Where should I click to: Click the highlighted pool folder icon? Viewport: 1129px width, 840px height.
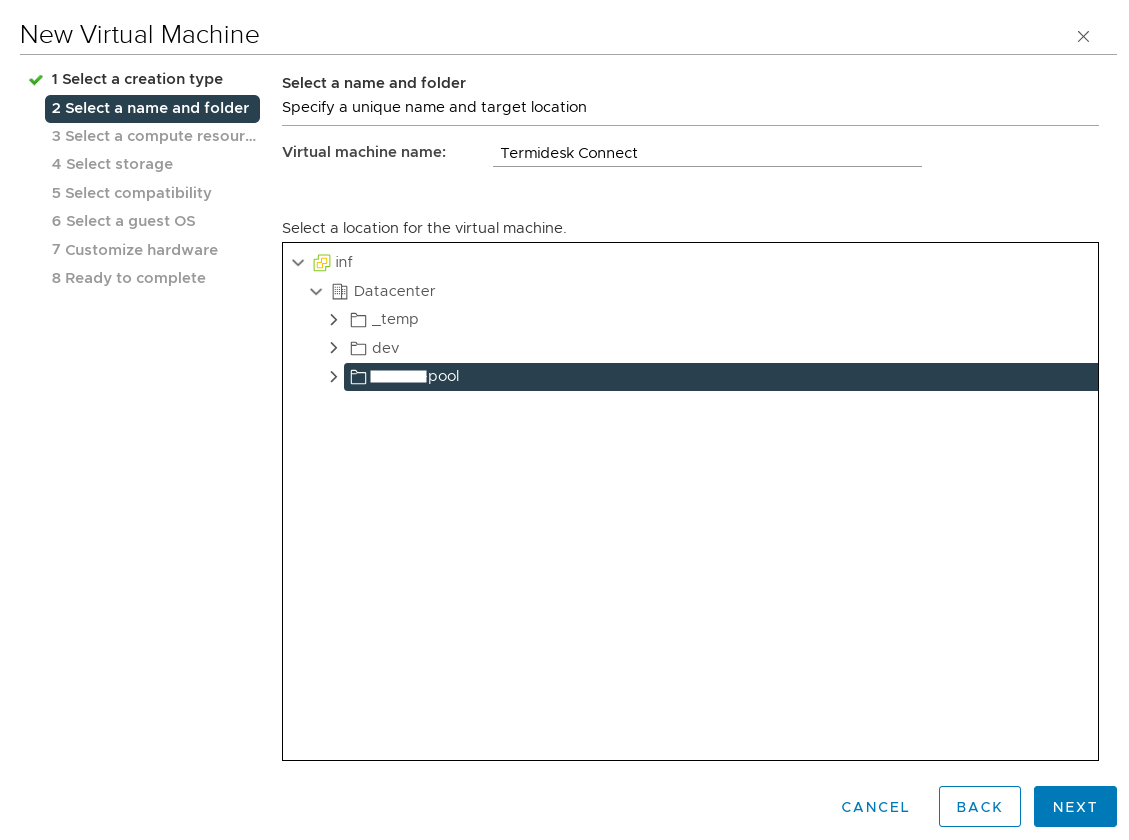pyautogui.click(x=358, y=377)
